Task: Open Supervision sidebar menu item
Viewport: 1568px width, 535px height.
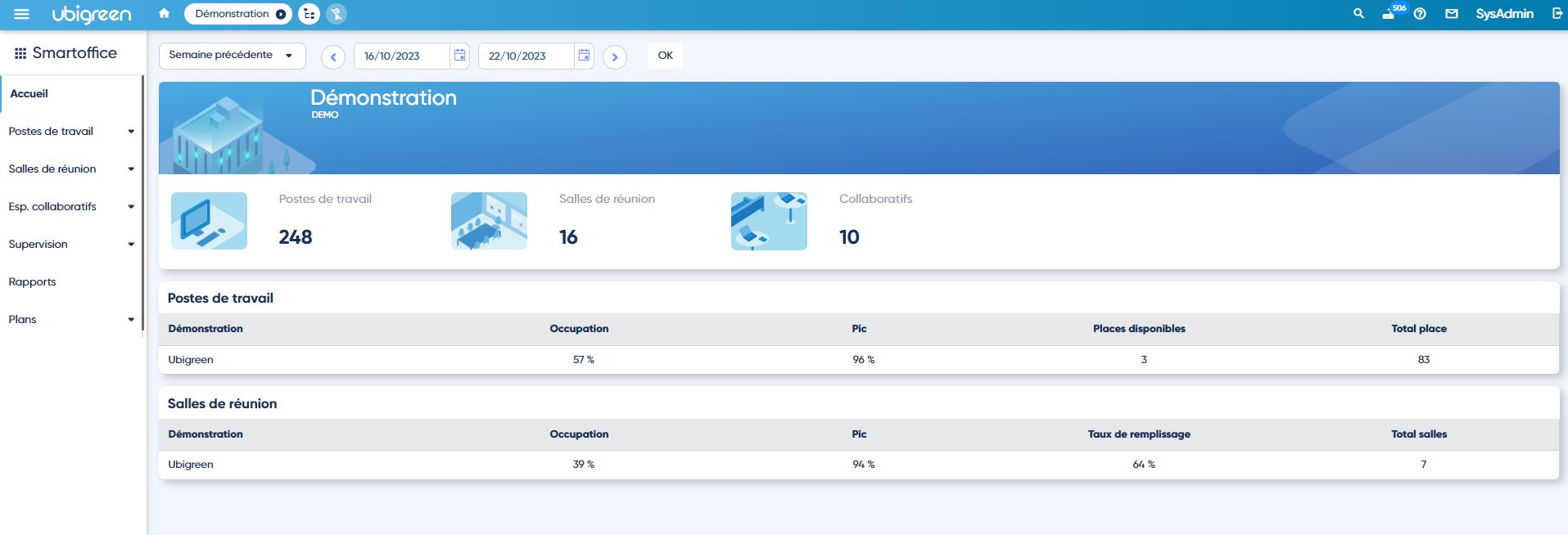Action: [38, 245]
